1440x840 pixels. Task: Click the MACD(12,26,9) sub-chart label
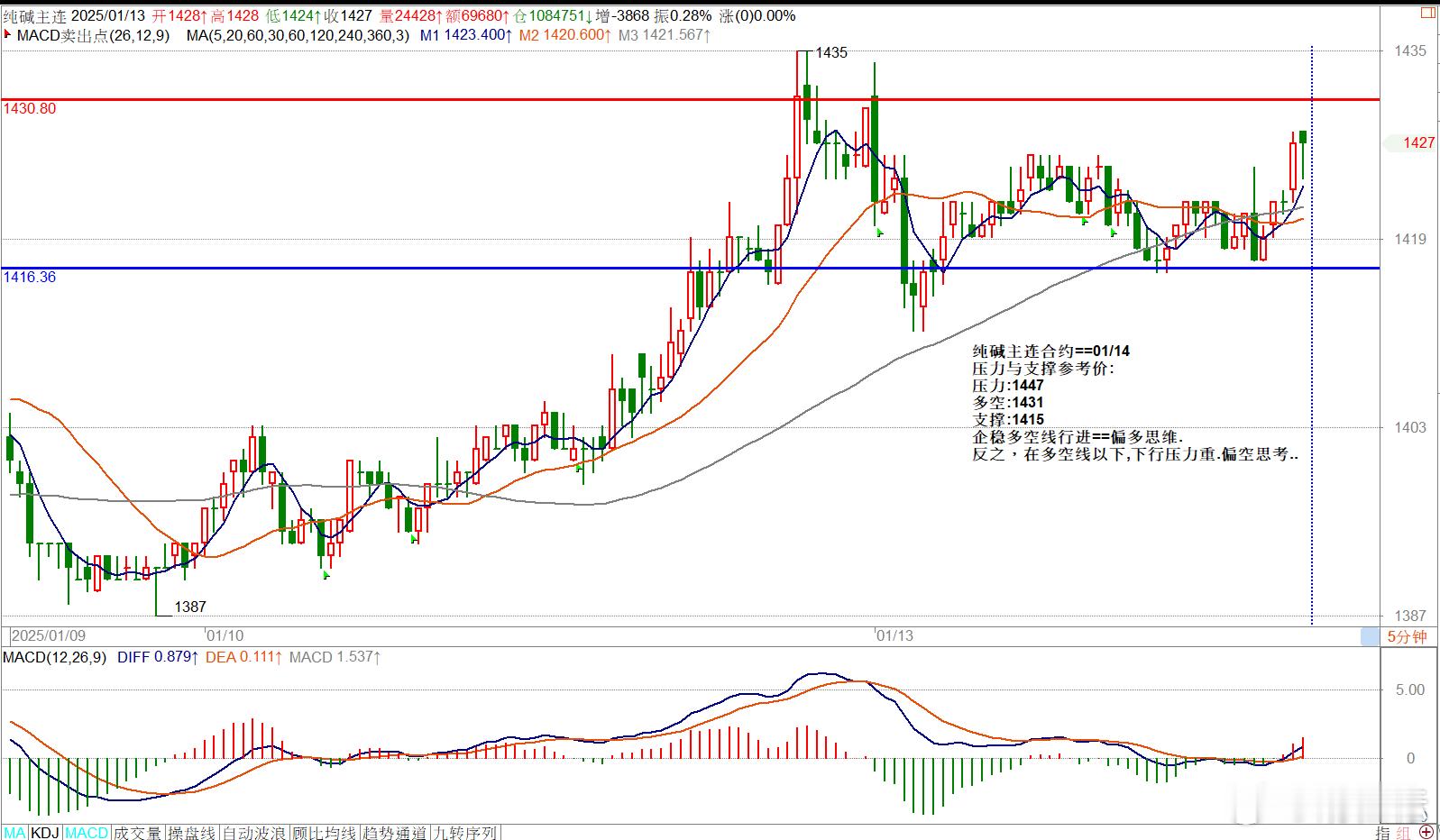[55, 657]
